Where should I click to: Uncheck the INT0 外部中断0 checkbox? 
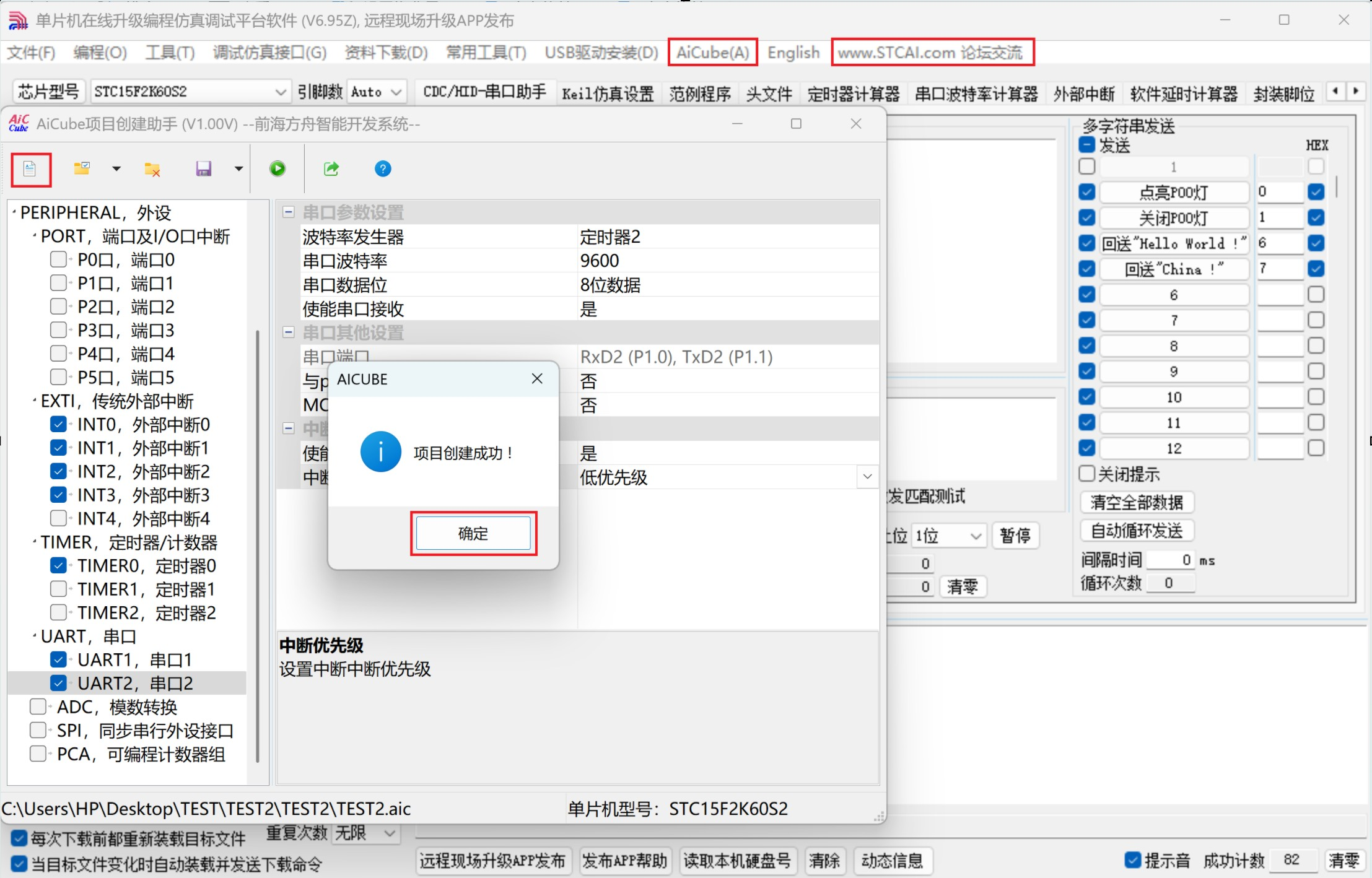click(58, 424)
